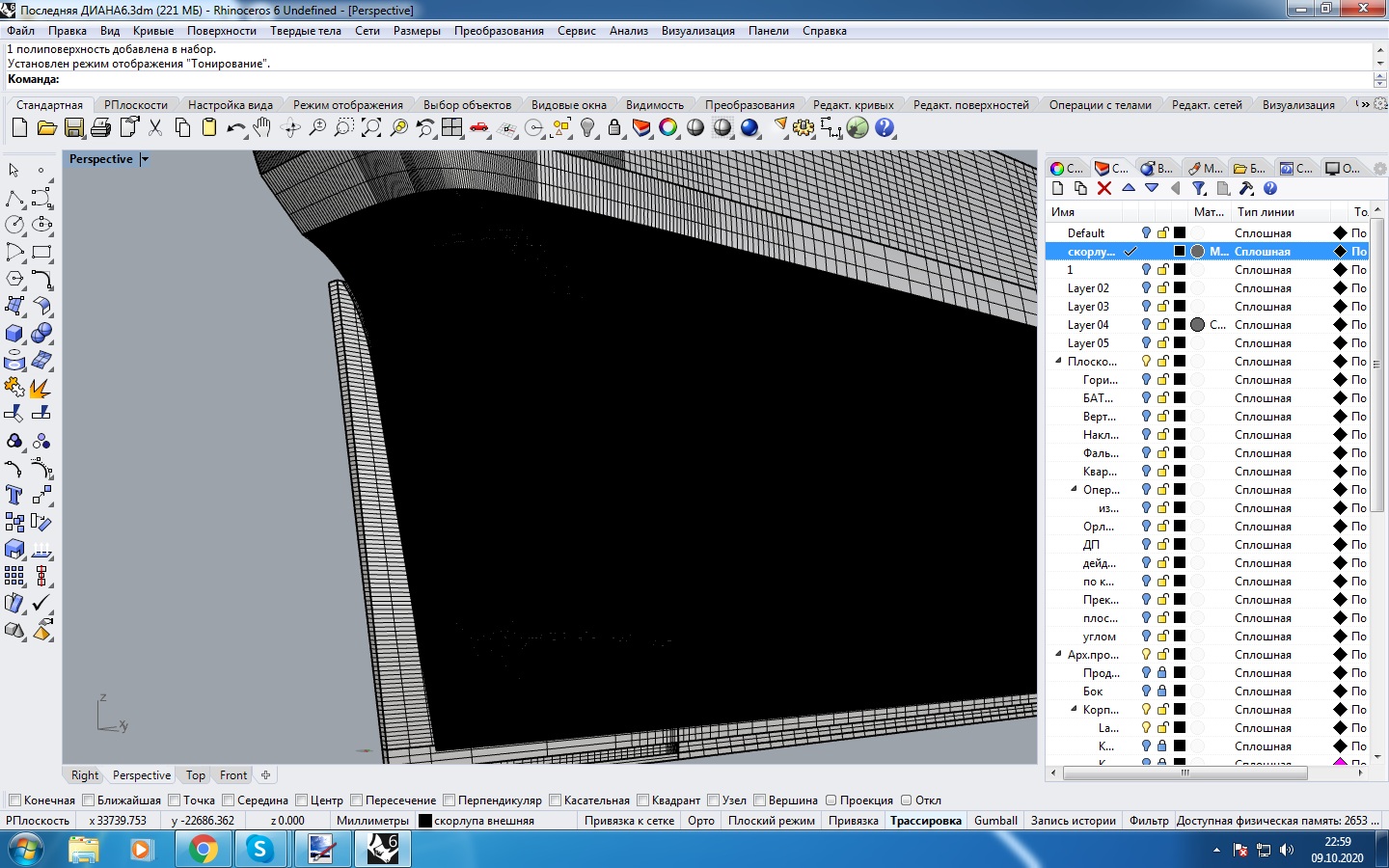Save the model with the floppy disk icon
This screenshot has height=868, width=1389.
(73, 127)
